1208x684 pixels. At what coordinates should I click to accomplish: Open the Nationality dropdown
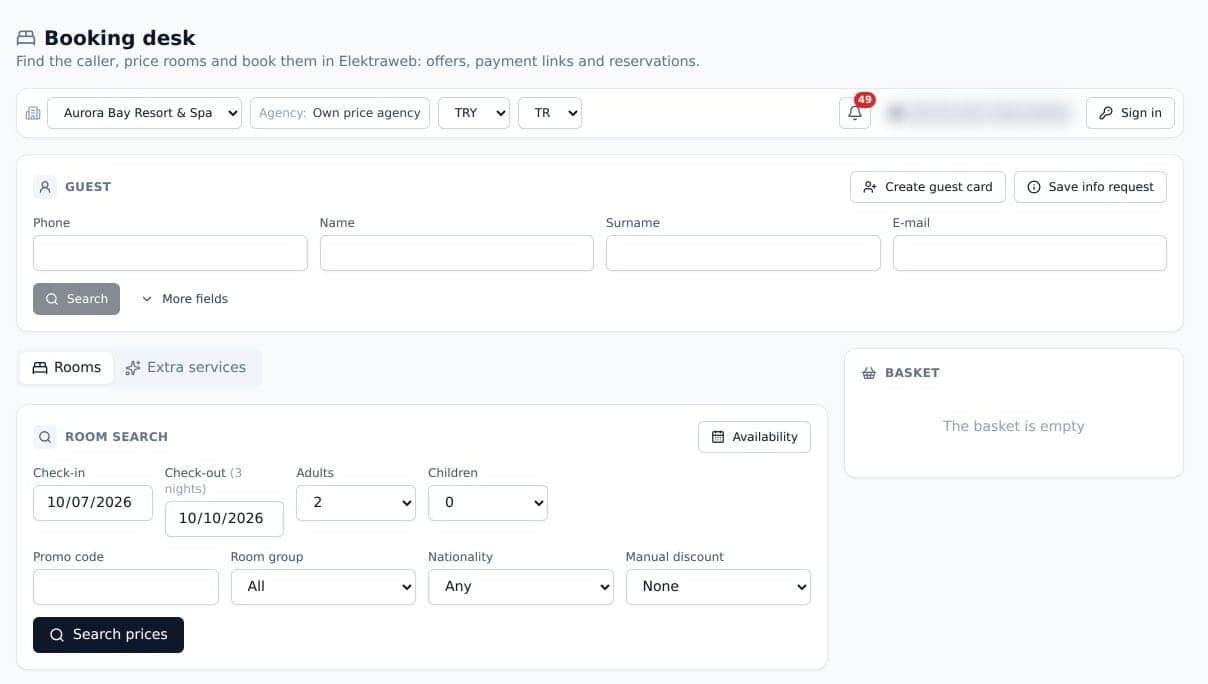click(521, 586)
